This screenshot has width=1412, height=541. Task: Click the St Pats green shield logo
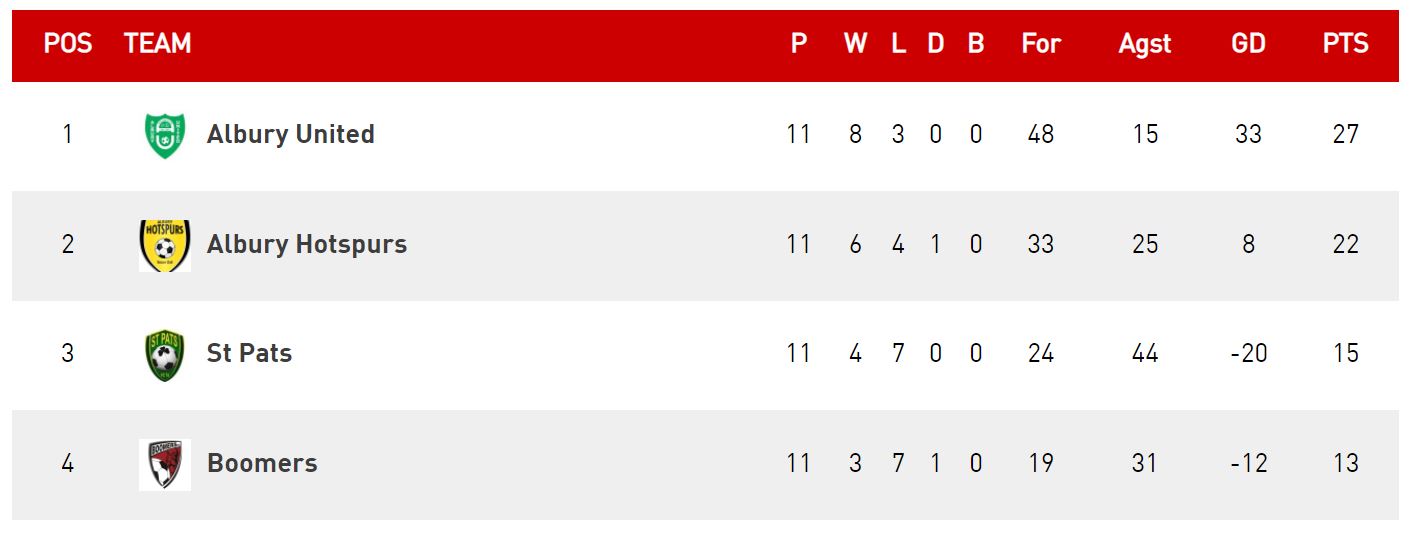click(165, 355)
